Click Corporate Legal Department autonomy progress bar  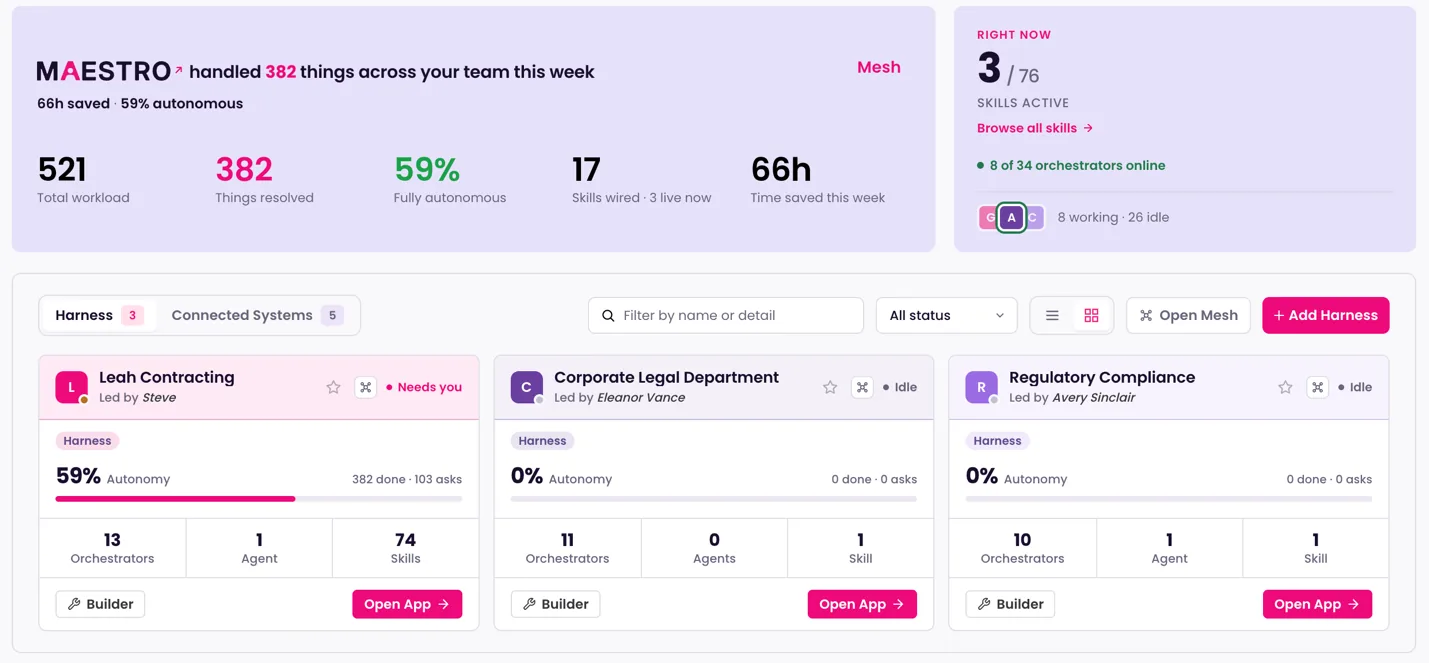714,498
